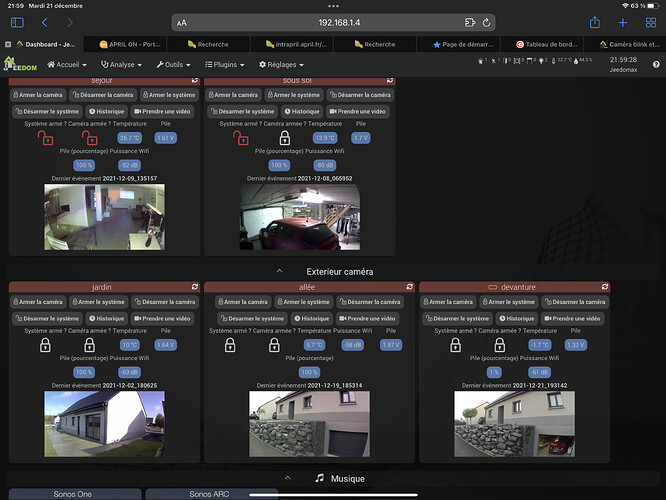This screenshot has width=666, height=500.
Task: Click the 1.64 V pile value in jardin
Action: (x=165, y=345)
